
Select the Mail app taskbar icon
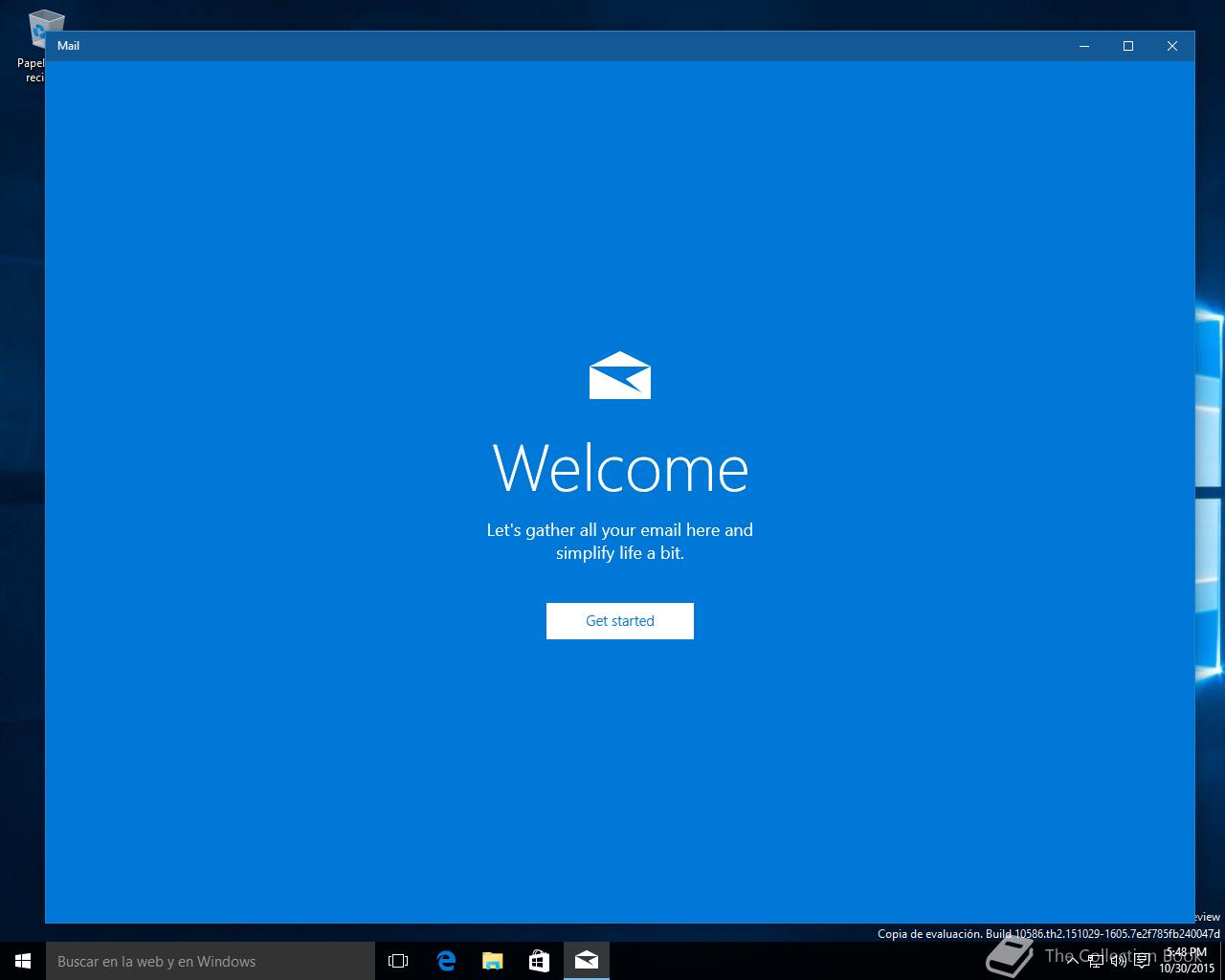pos(586,961)
